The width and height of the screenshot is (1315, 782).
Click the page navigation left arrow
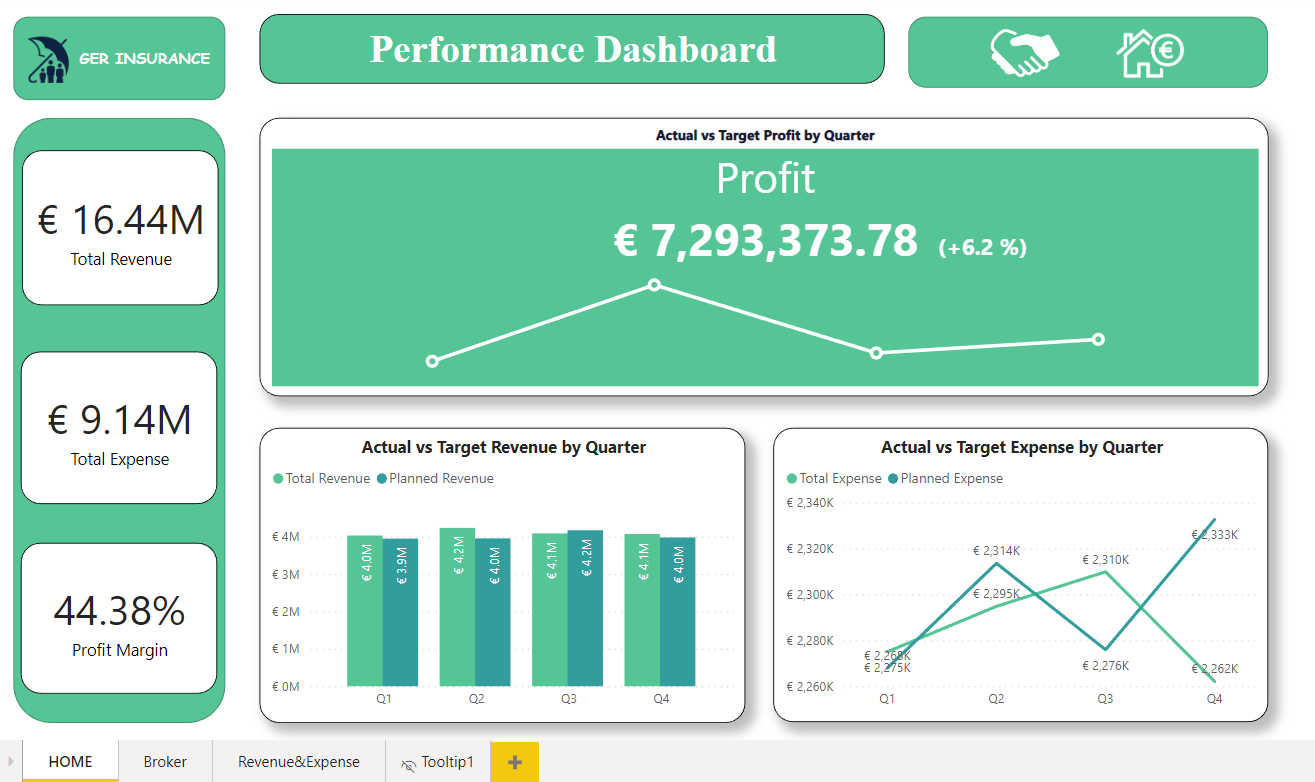tap(11, 762)
